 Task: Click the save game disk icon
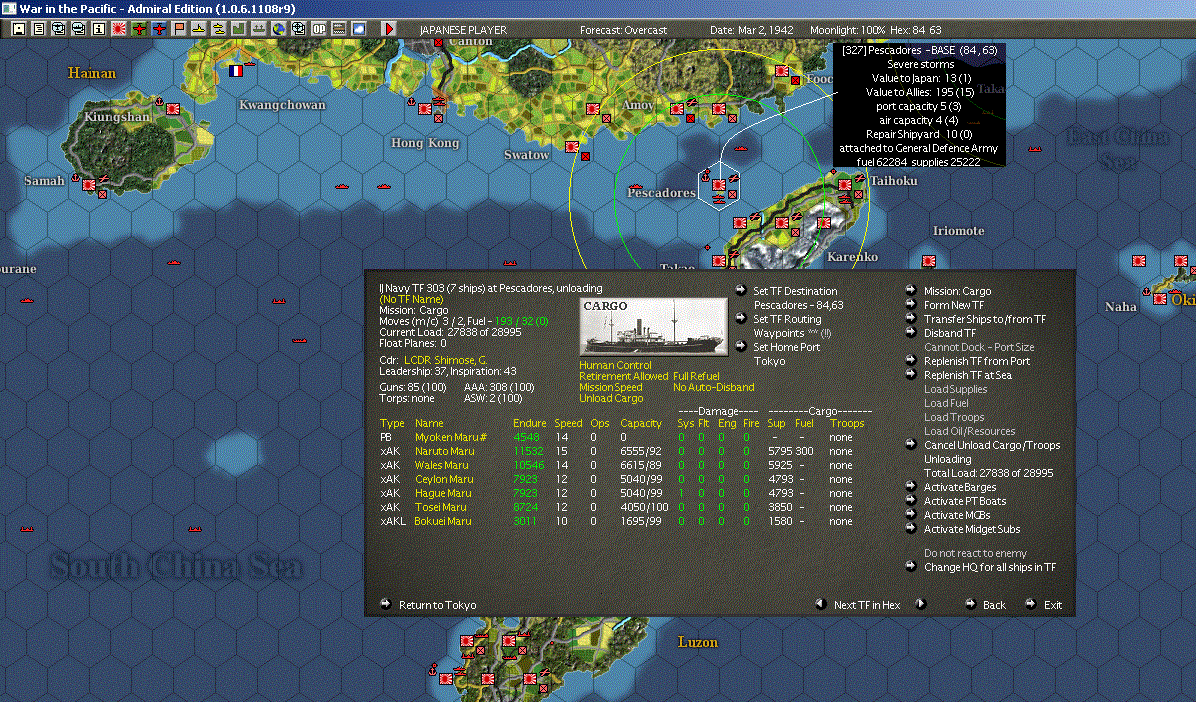(x=19, y=29)
